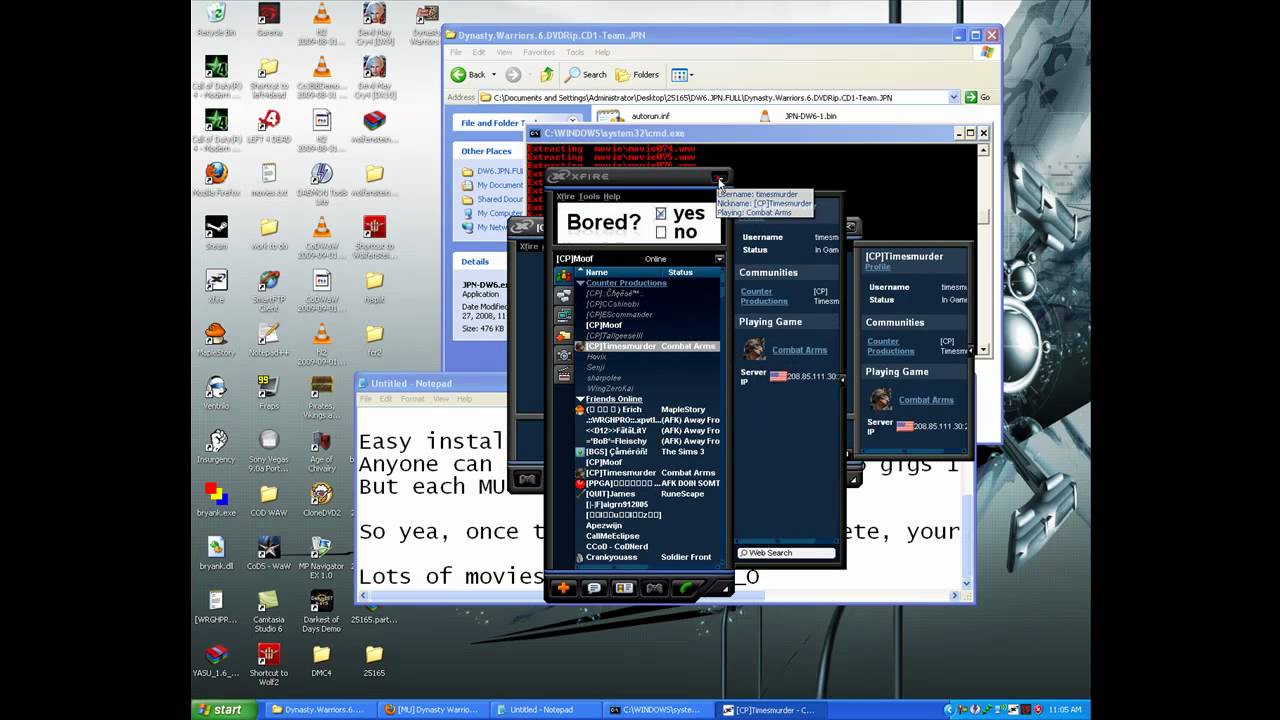Viewport: 1280px width, 720px height.
Task: Click the Explorer Up folder toolbar icon
Action: pos(546,74)
